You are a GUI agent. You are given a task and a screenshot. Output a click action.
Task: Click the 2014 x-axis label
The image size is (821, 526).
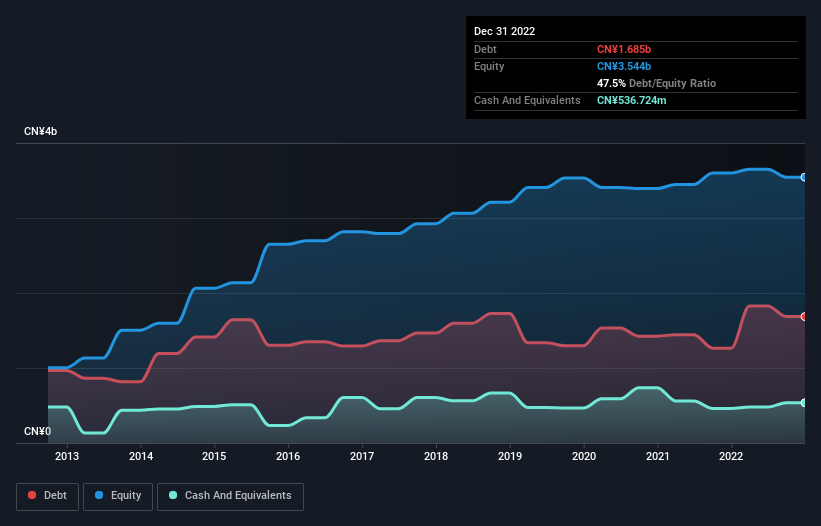[x=141, y=456]
